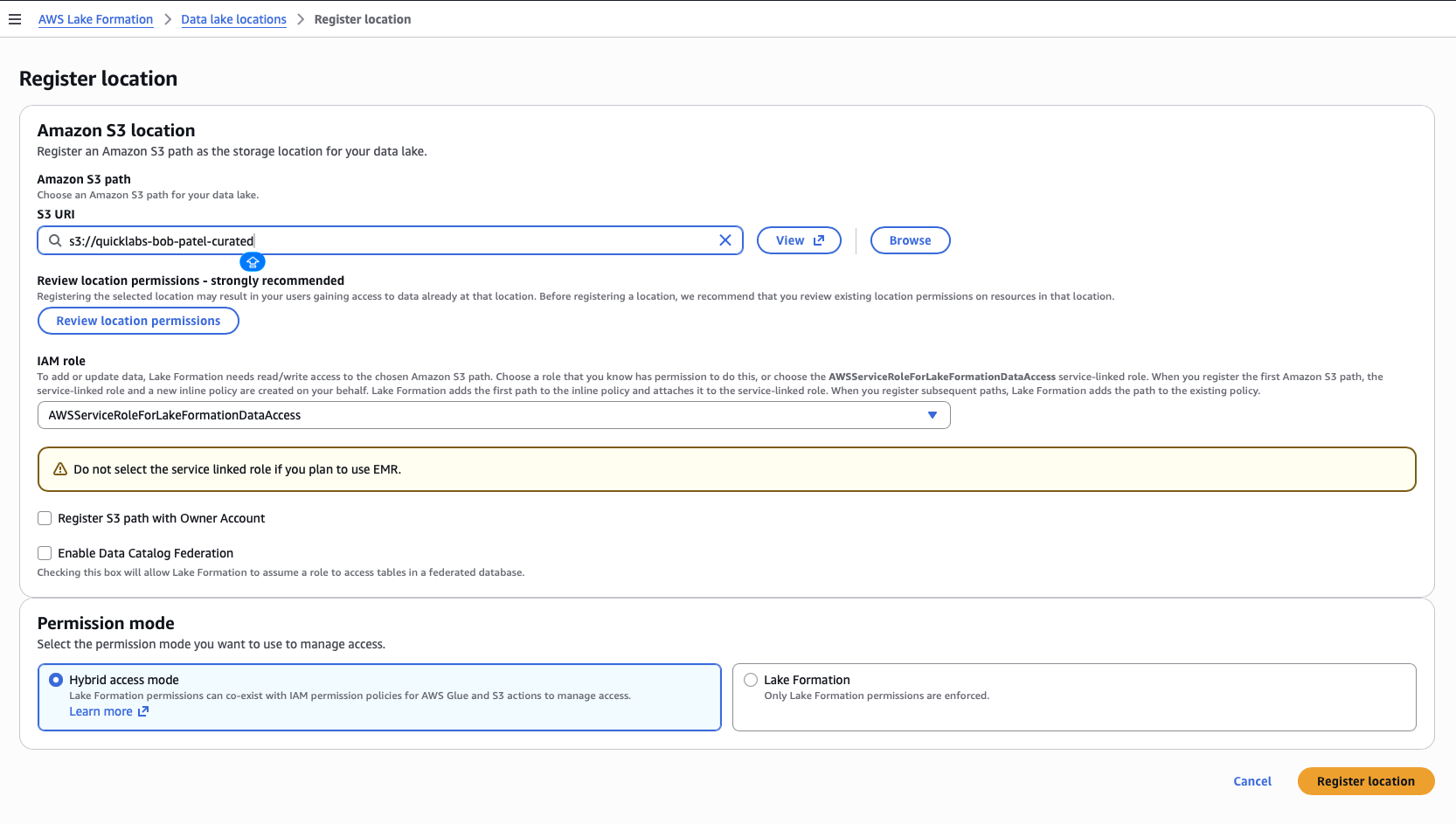Enable Register S3 path with Owner Account
Viewport: 1456px width, 824px height.
coord(45,518)
